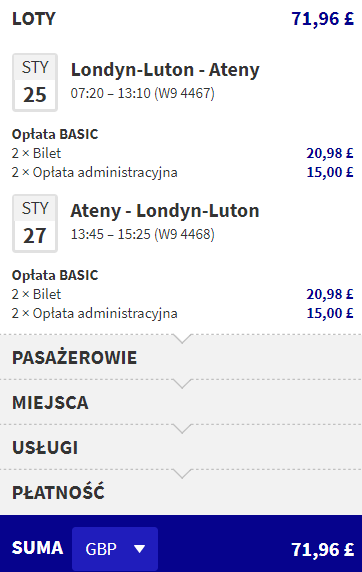Select the Ateny - Londyn-Luton flight title
The image size is (362, 572).
(x=165, y=210)
